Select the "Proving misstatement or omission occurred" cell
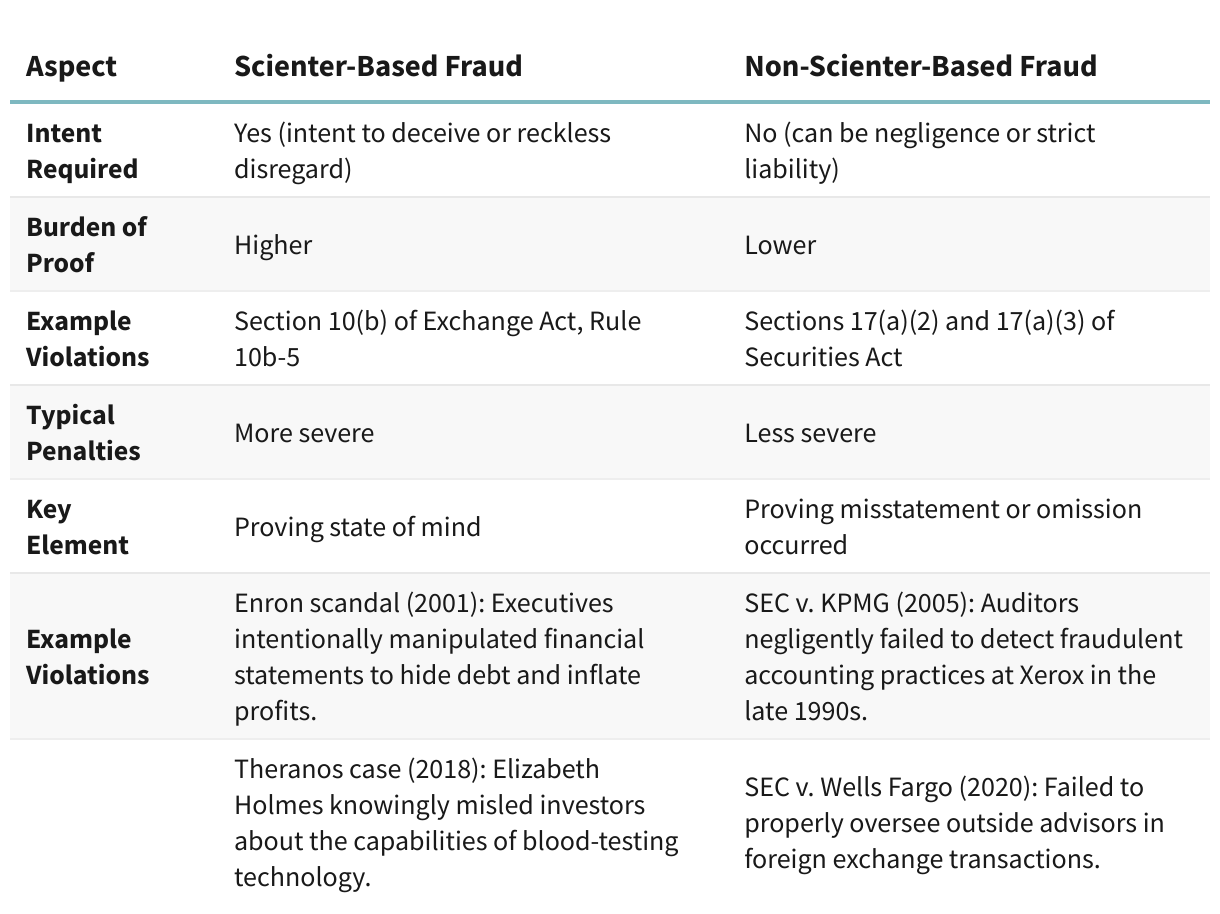1220x914 pixels. point(942,527)
